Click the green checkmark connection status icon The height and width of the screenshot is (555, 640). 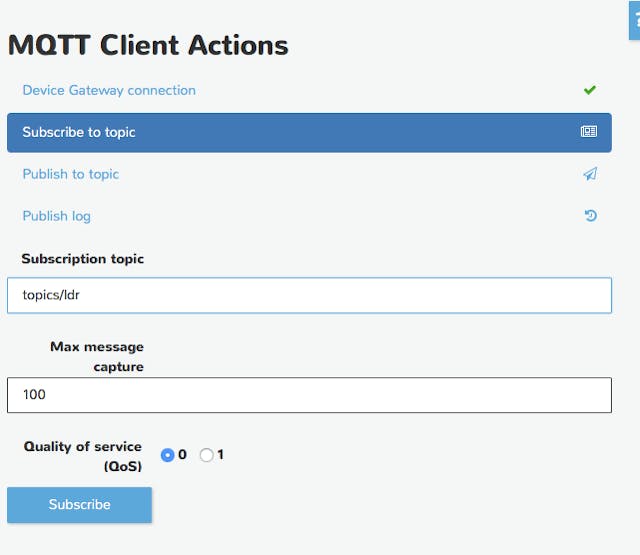(x=590, y=90)
